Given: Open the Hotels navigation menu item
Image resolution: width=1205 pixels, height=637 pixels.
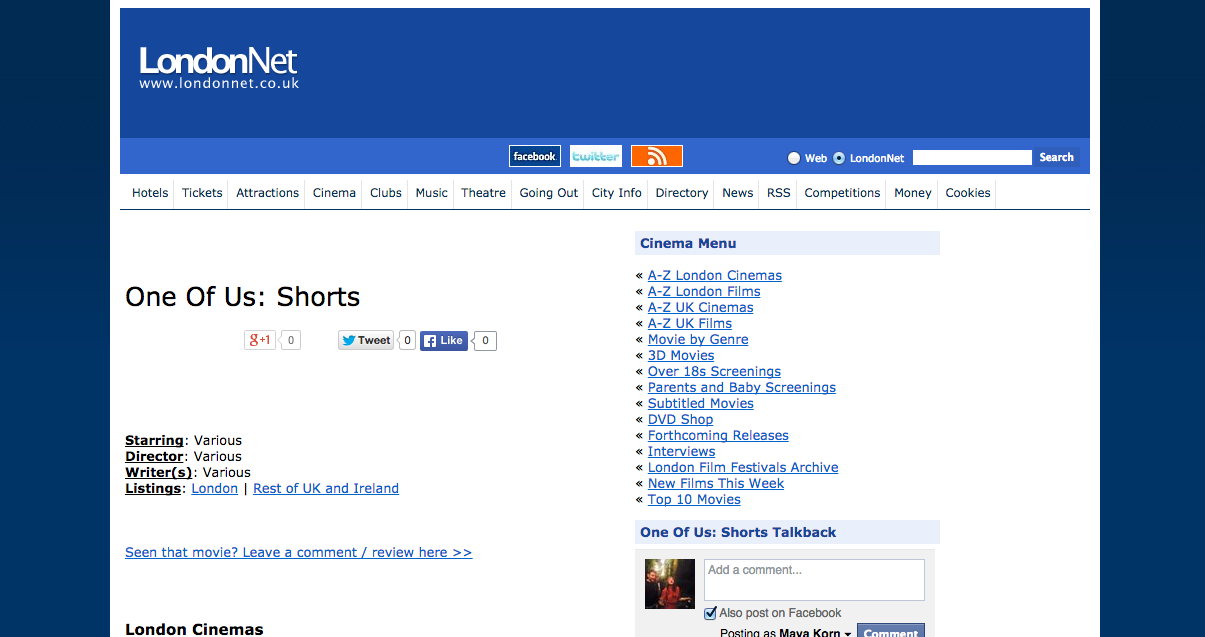Looking at the screenshot, I should pos(150,193).
